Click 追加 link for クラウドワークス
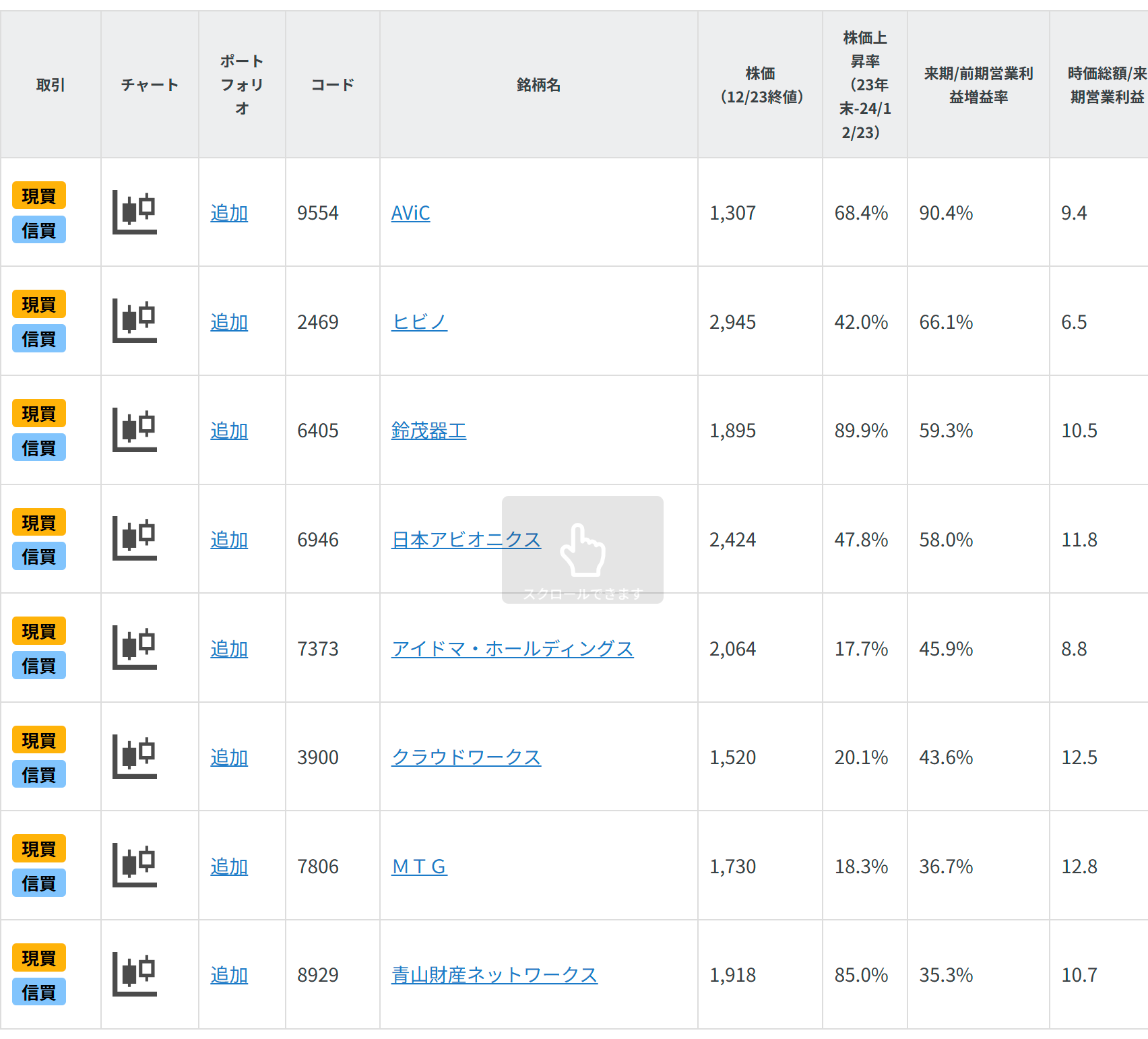 tap(229, 757)
